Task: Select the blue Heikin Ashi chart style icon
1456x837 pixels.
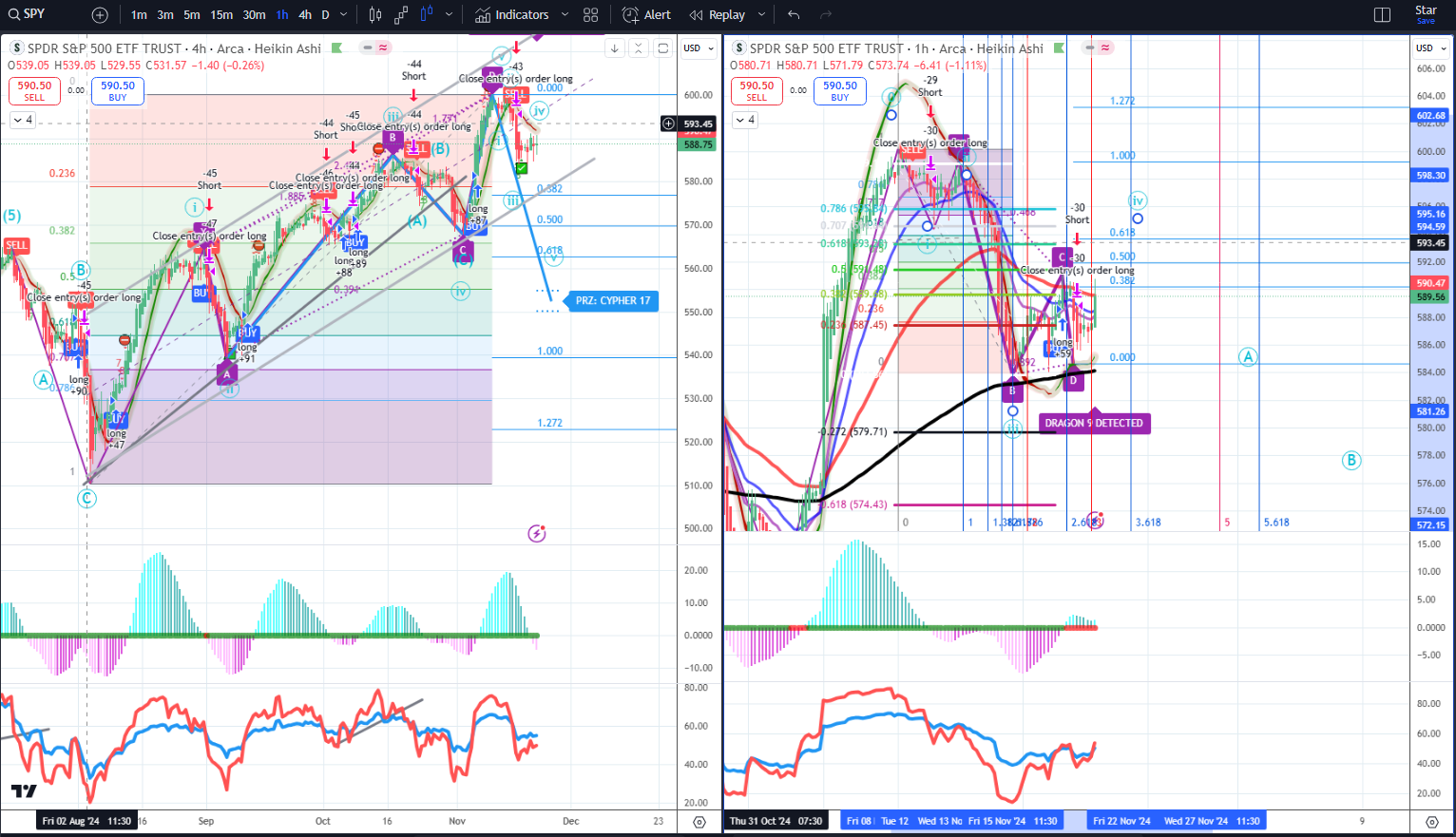Action: point(427,15)
